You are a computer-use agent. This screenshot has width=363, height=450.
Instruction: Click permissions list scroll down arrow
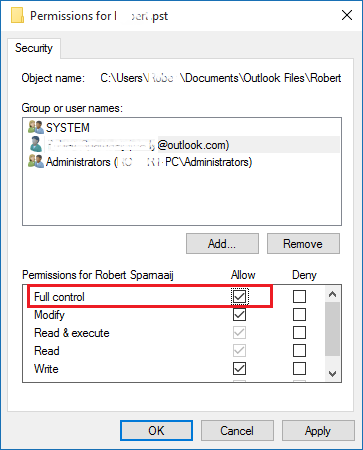click(x=332, y=374)
